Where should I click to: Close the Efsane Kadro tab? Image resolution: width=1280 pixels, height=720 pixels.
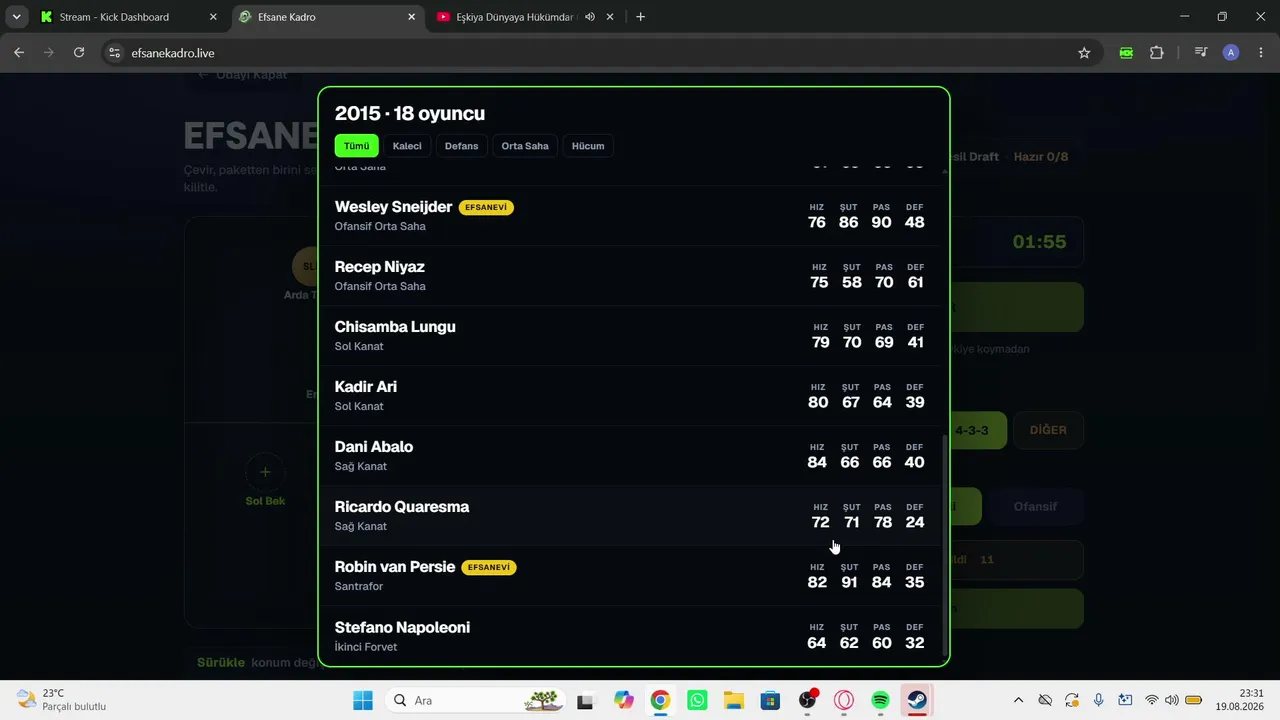click(412, 17)
